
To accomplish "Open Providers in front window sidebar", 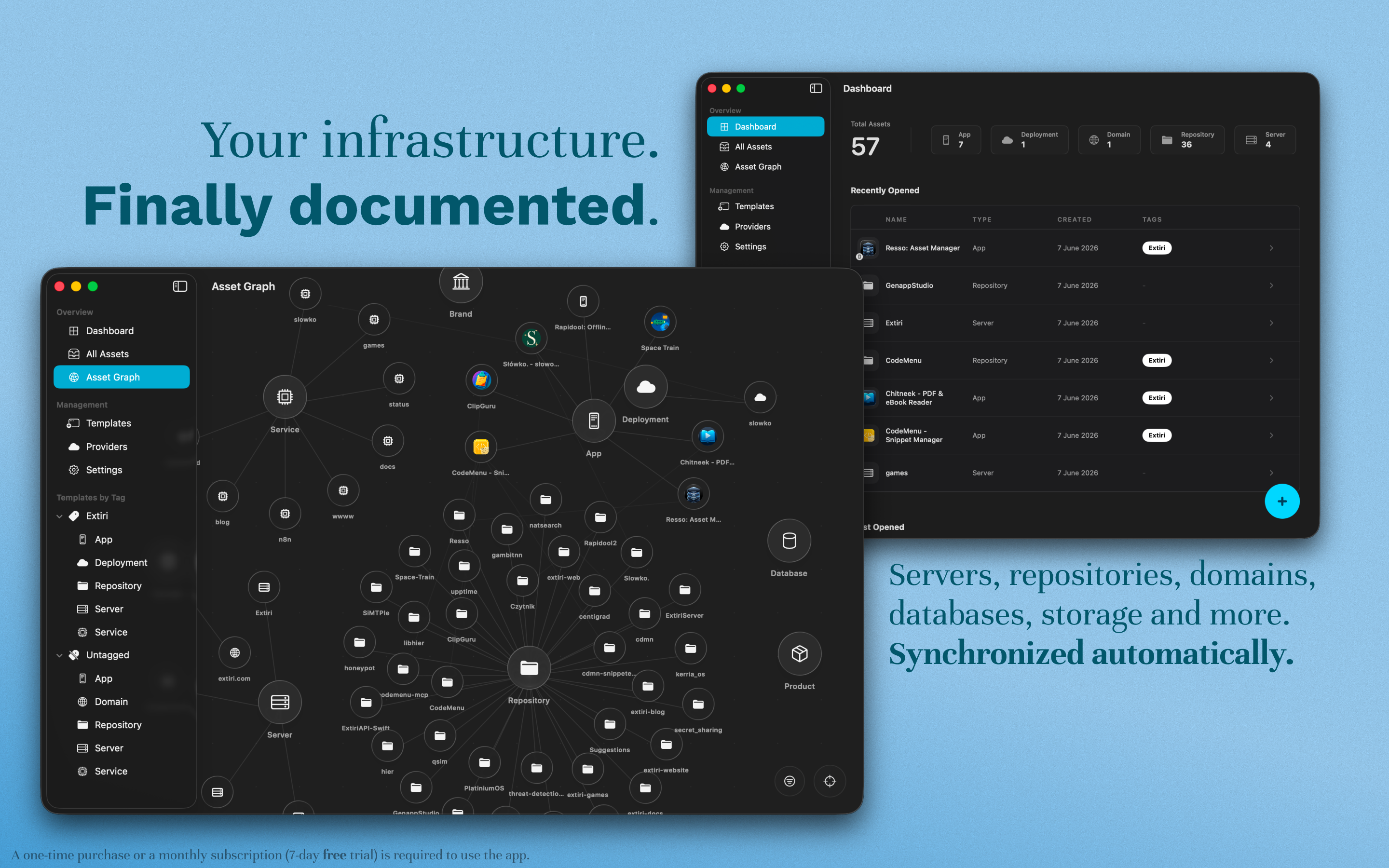I will [x=122, y=447].
